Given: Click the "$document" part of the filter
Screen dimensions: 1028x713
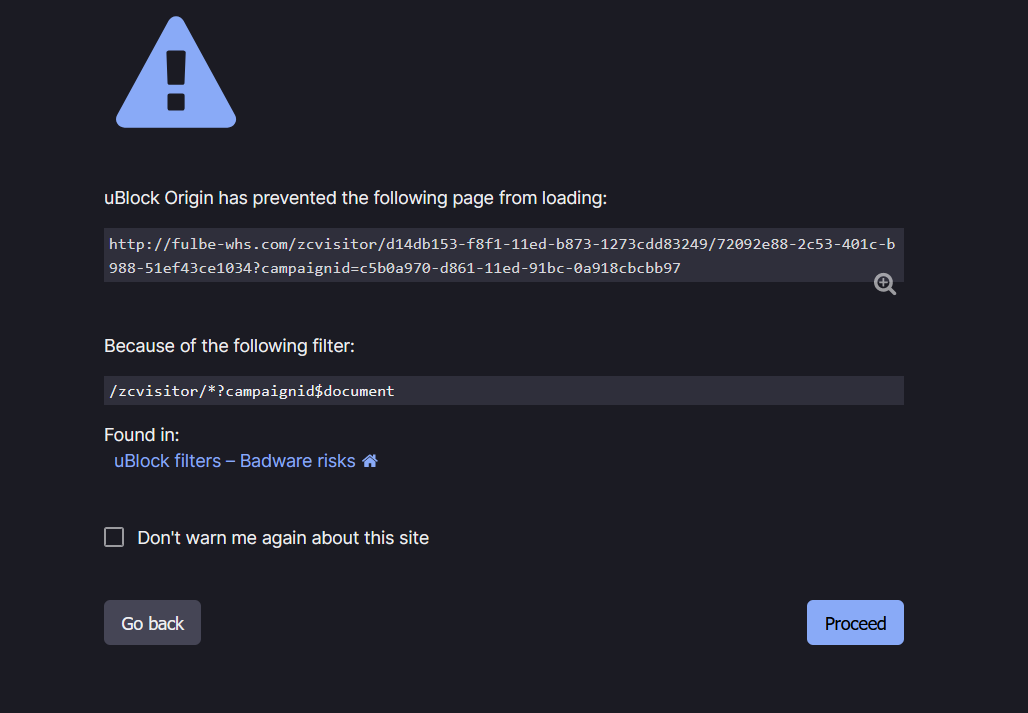Looking at the screenshot, I should (355, 391).
